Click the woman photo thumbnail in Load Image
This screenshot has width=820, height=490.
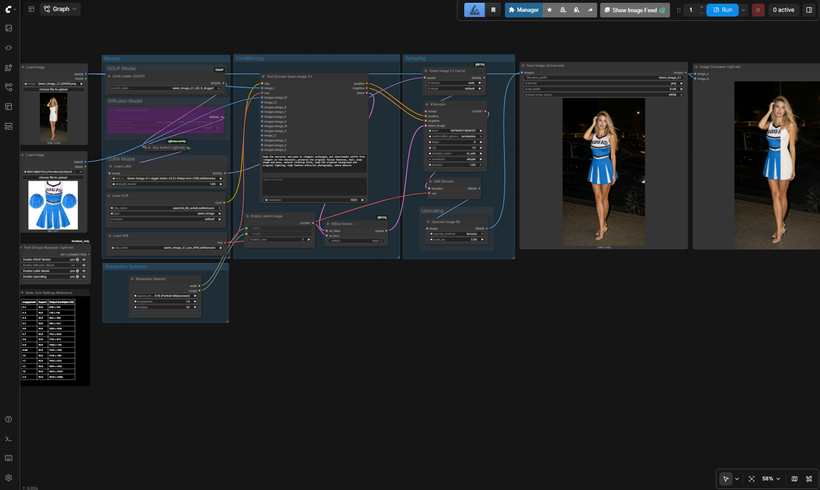pyautogui.click(x=53, y=118)
